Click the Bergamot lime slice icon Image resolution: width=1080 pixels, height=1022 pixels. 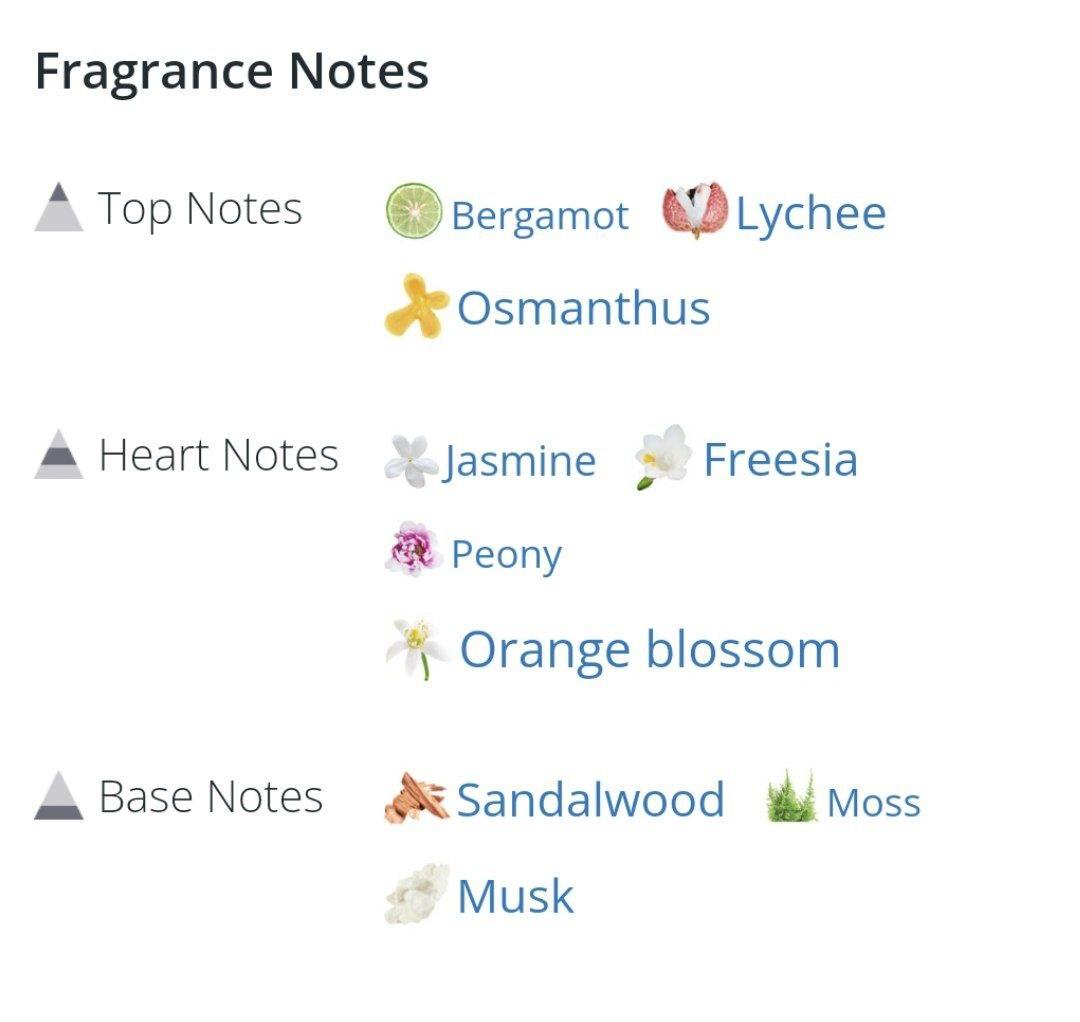(x=413, y=211)
